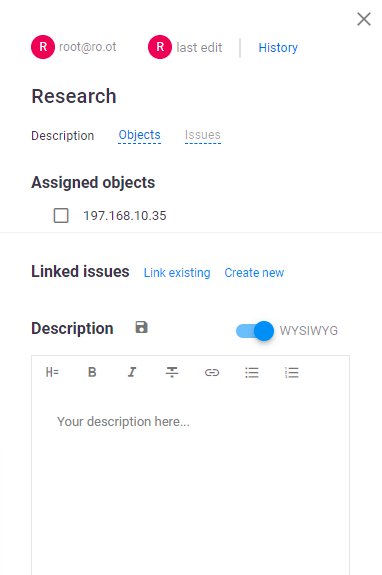Viewport: 382px width, 575px height.
Task: Click the last edit avatar
Action: 160,47
